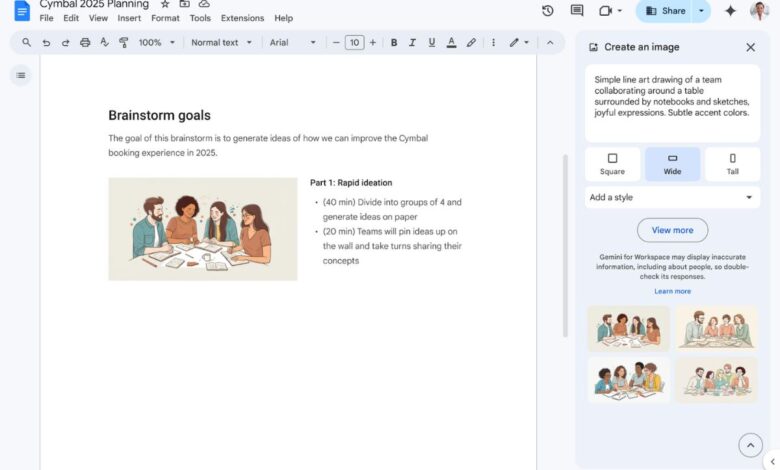Show the document outline
The height and width of the screenshot is (470, 780).
pos(21,76)
